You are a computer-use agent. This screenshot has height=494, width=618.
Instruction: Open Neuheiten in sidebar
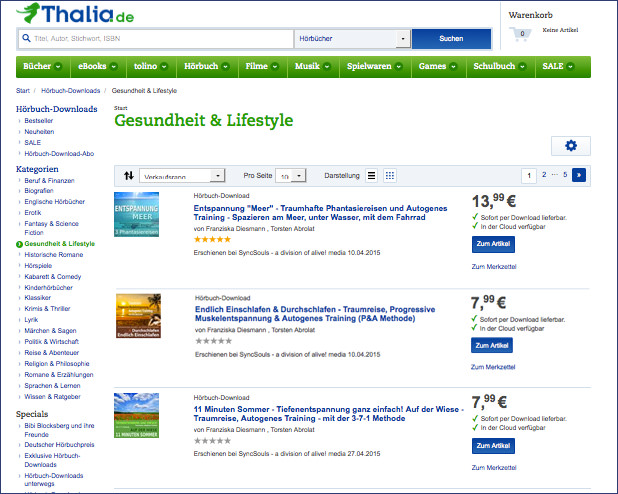[x=39, y=132]
